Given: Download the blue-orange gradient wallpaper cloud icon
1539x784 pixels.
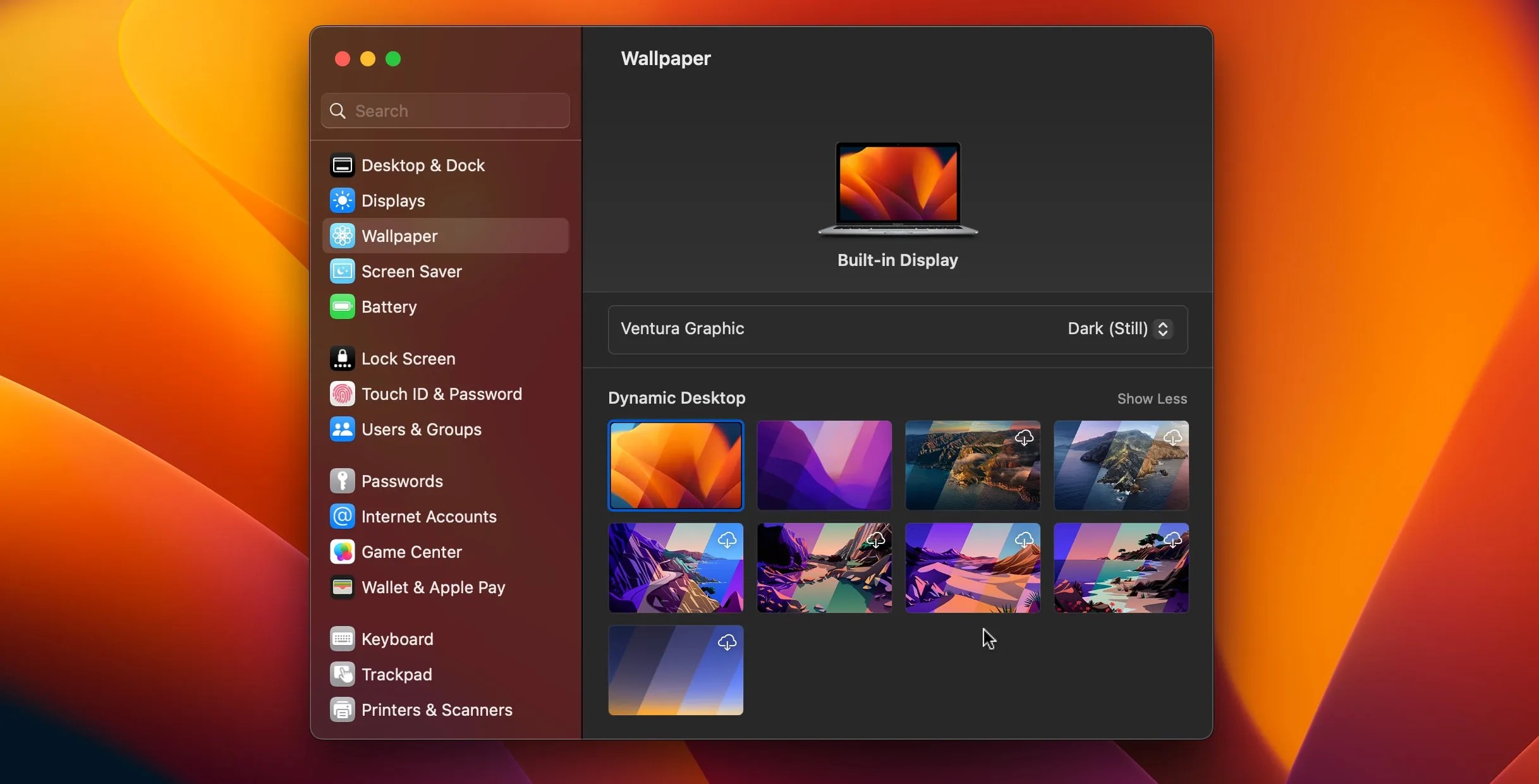Looking at the screenshot, I should (x=727, y=642).
